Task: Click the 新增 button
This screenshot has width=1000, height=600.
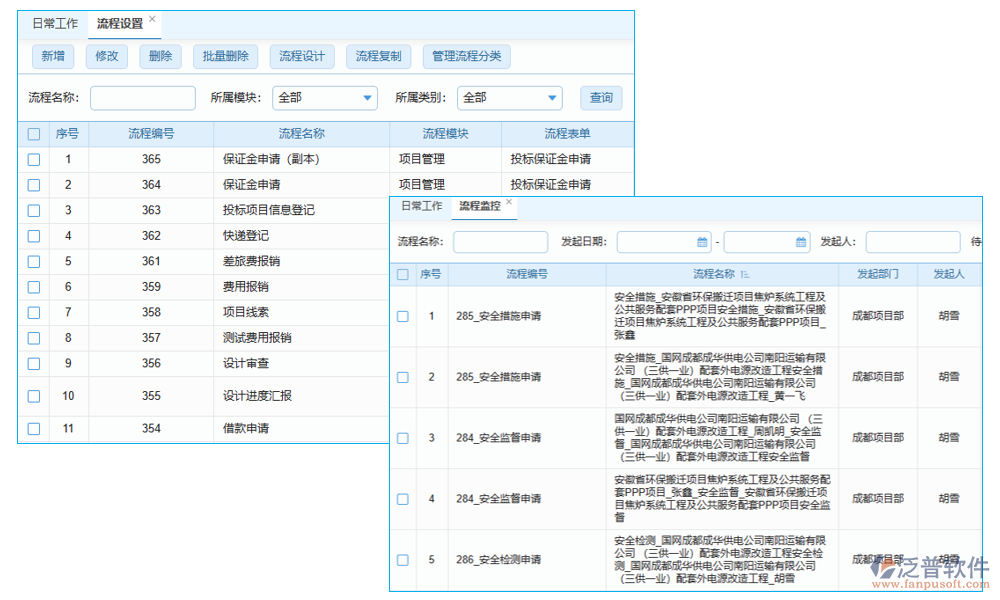Action: [52, 56]
